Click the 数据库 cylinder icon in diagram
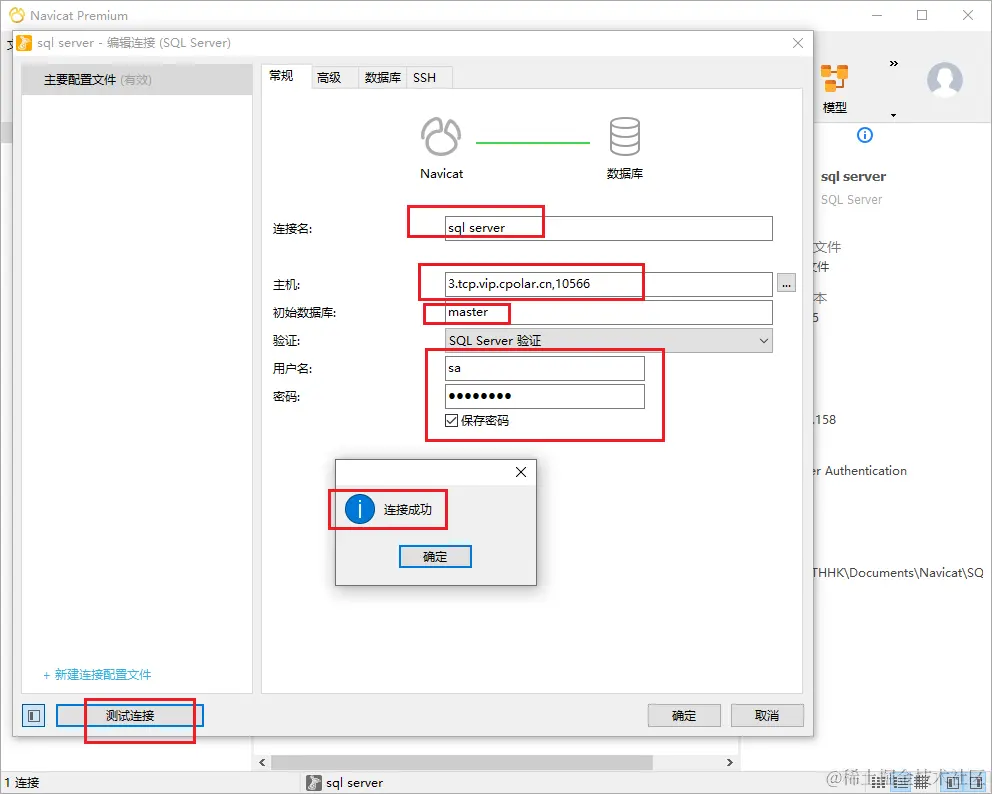Image resolution: width=992 pixels, height=794 pixels. (x=624, y=136)
